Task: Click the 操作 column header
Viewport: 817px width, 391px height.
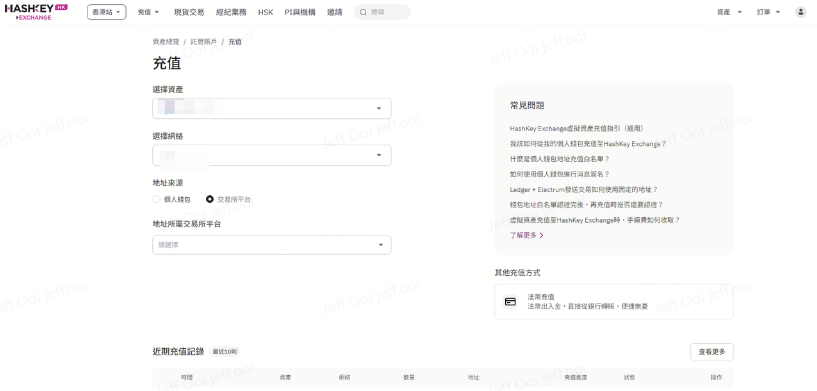Action: [x=716, y=377]
